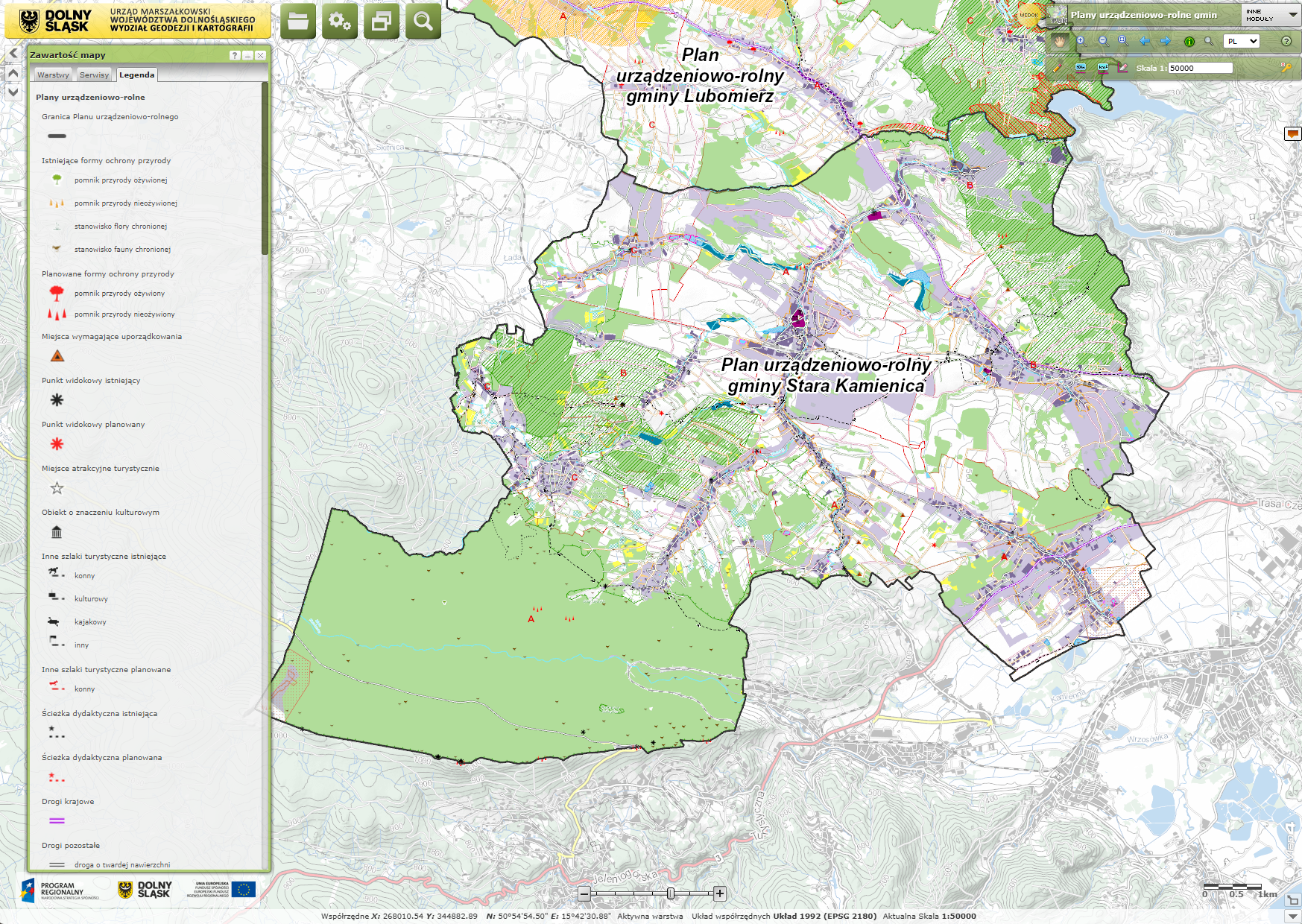Select the pan hand tool
1302x924 pixels.
pyautogui.click(x=1059, y=42)
